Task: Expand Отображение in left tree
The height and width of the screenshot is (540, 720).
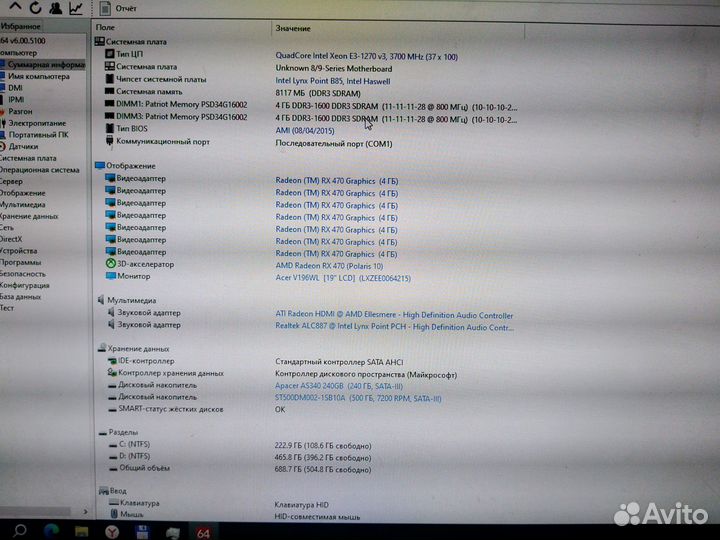Action: [23, 193]
